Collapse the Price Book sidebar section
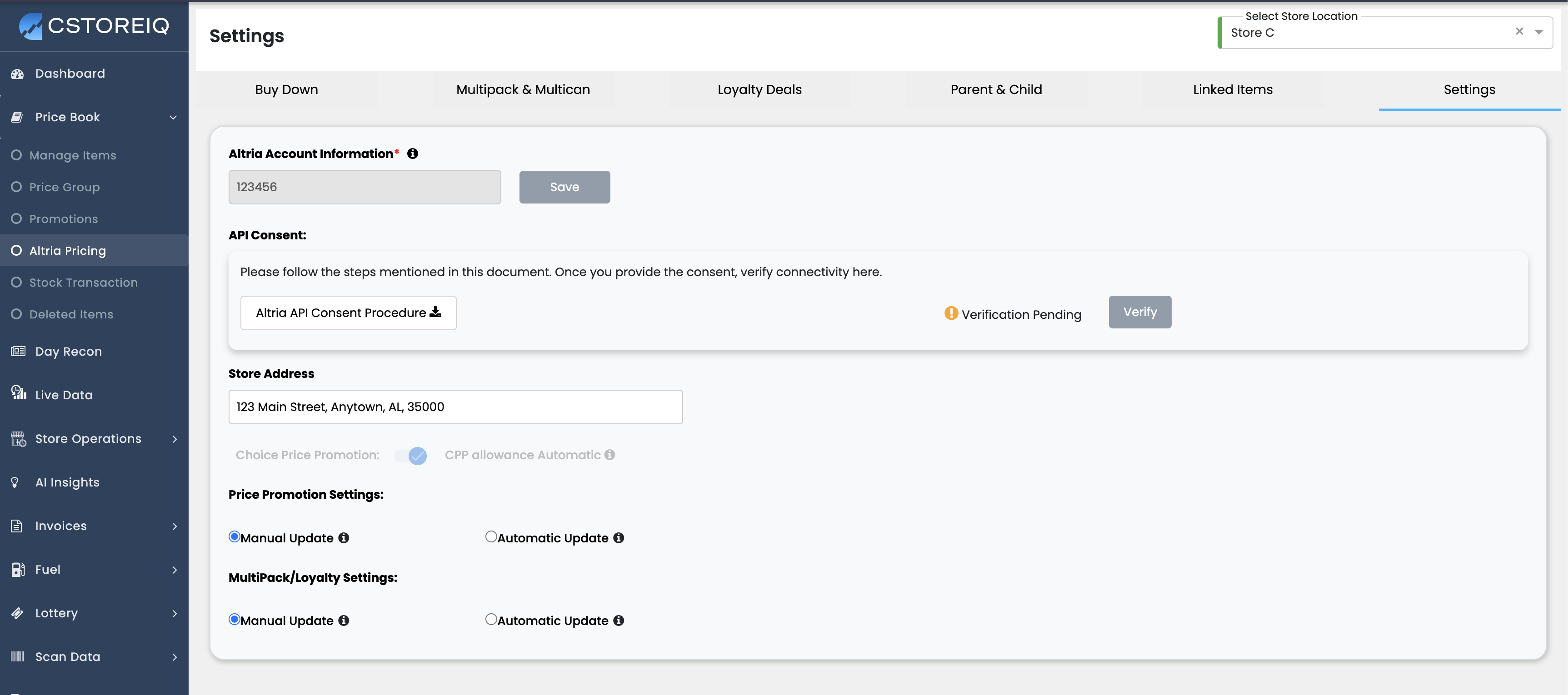This screenshot has height=695, width=1568. 173,117
